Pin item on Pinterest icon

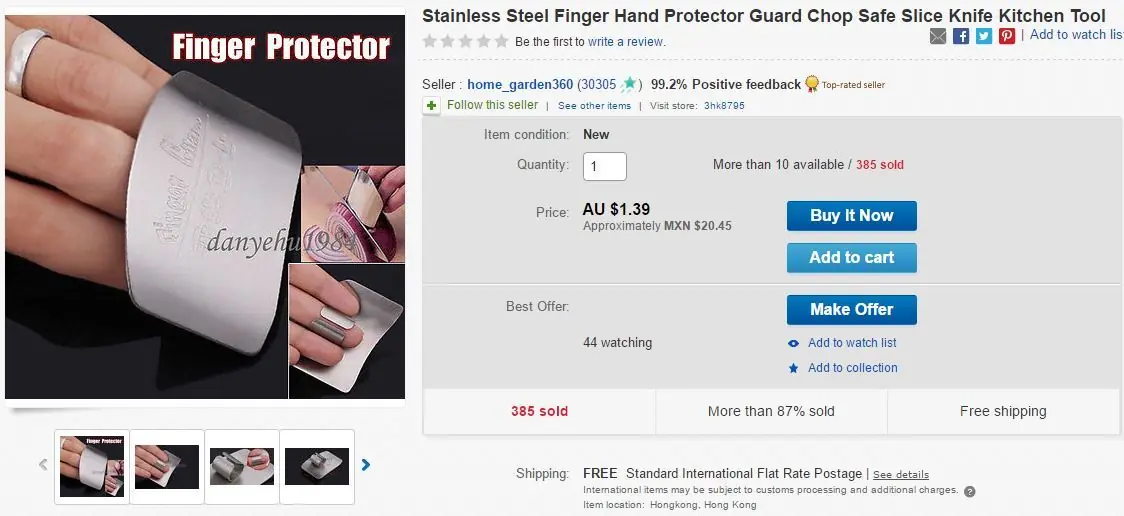(1007, 36)
